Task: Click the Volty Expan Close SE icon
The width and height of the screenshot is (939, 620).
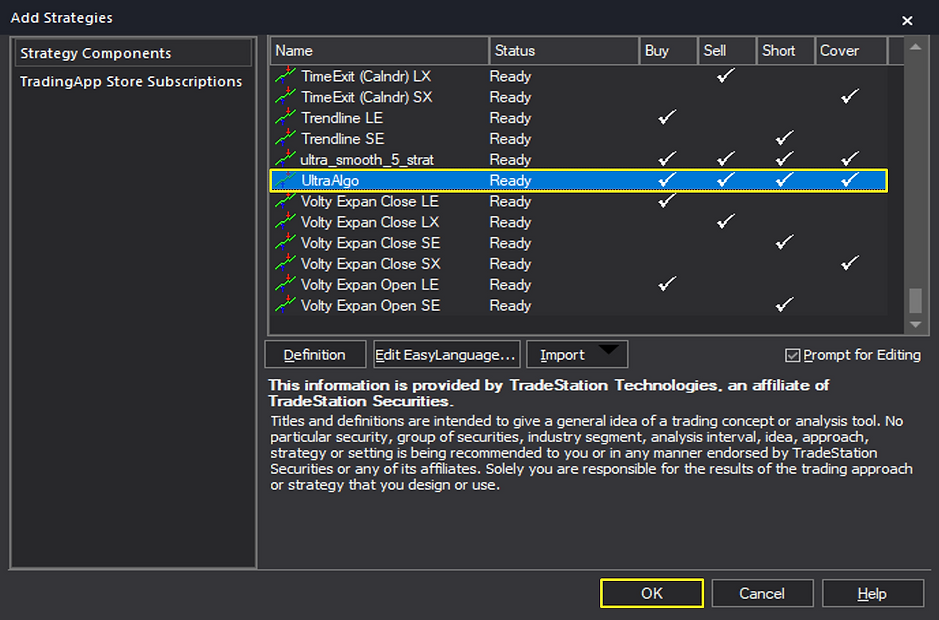Action: (x=286, y=243)
